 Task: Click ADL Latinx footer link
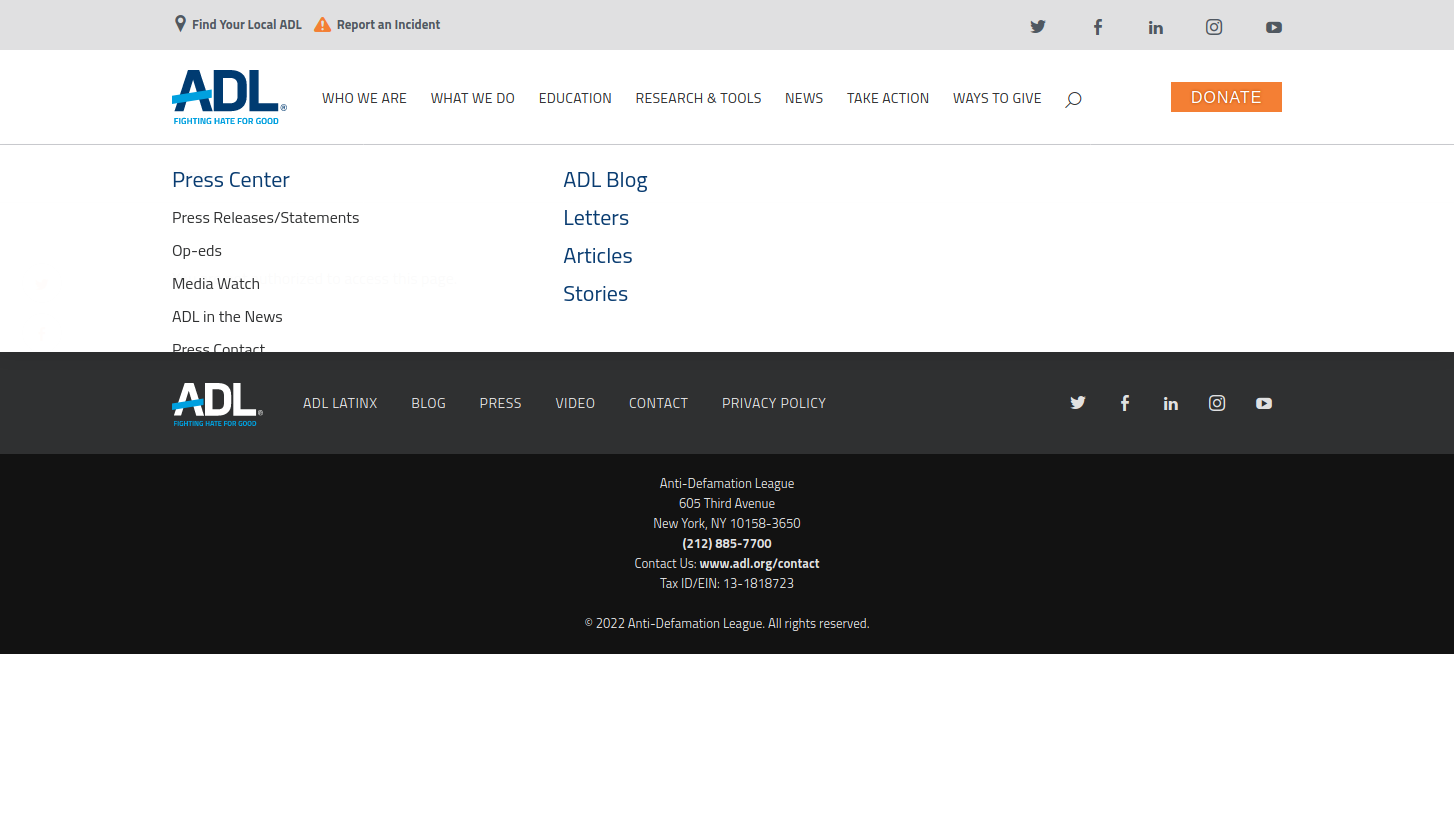340,403
